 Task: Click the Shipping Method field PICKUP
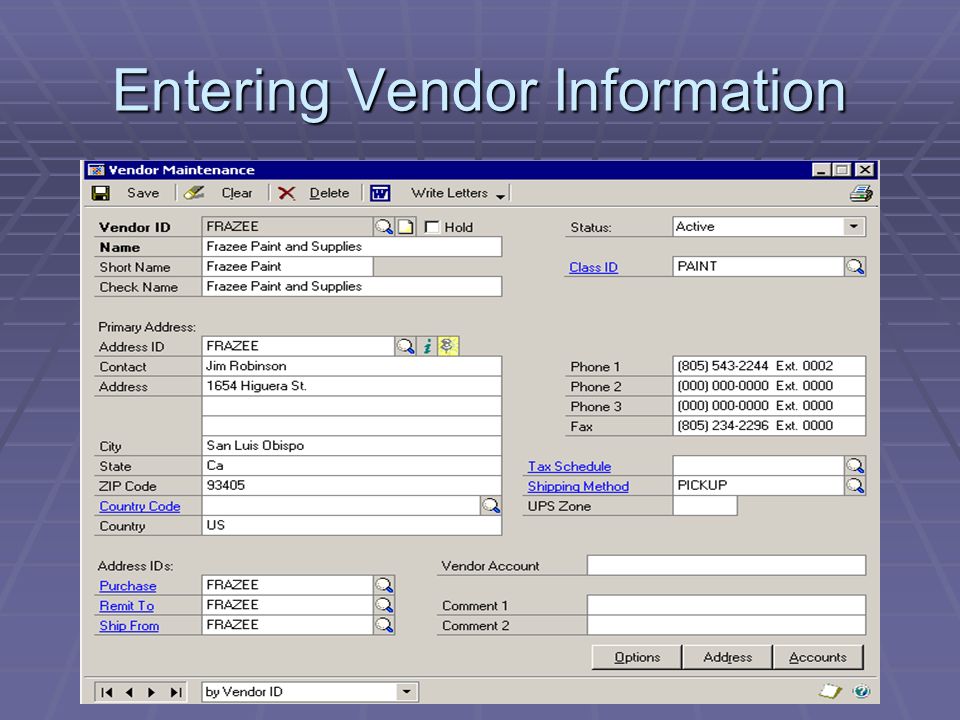point(758,486)
